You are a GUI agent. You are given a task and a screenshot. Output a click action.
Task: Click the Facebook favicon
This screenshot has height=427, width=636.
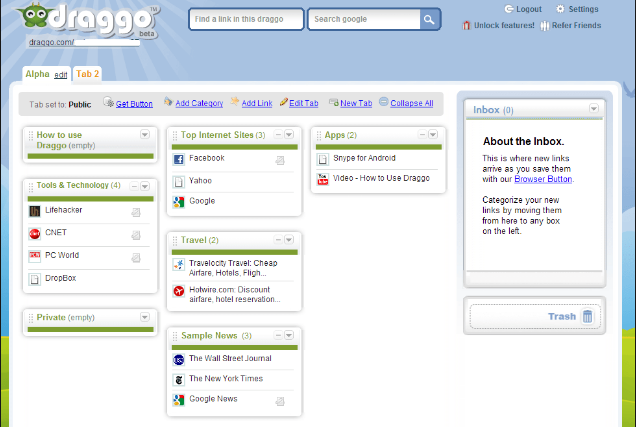pyautogui.click(x=178, y=159)
